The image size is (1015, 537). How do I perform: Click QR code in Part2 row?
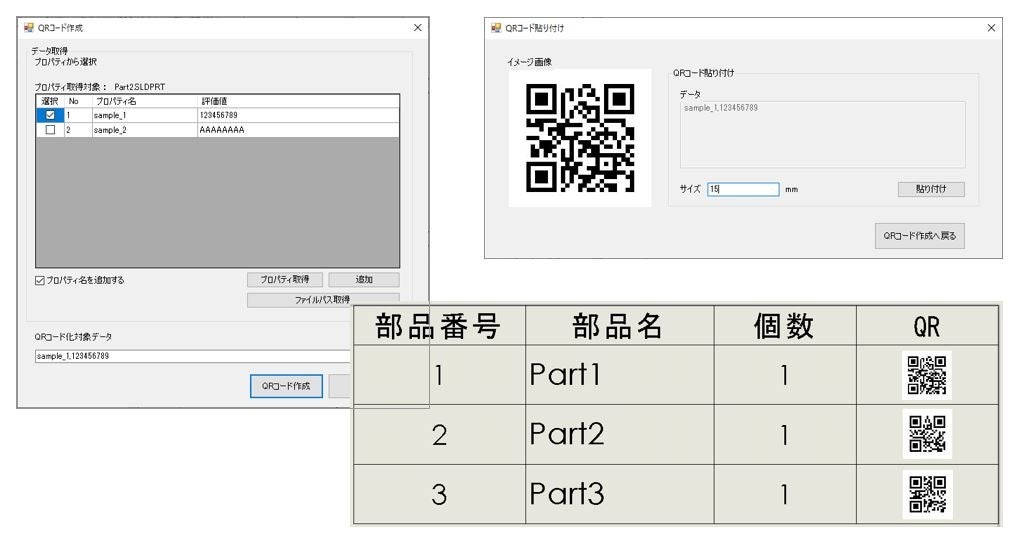[x=927, y=434]
